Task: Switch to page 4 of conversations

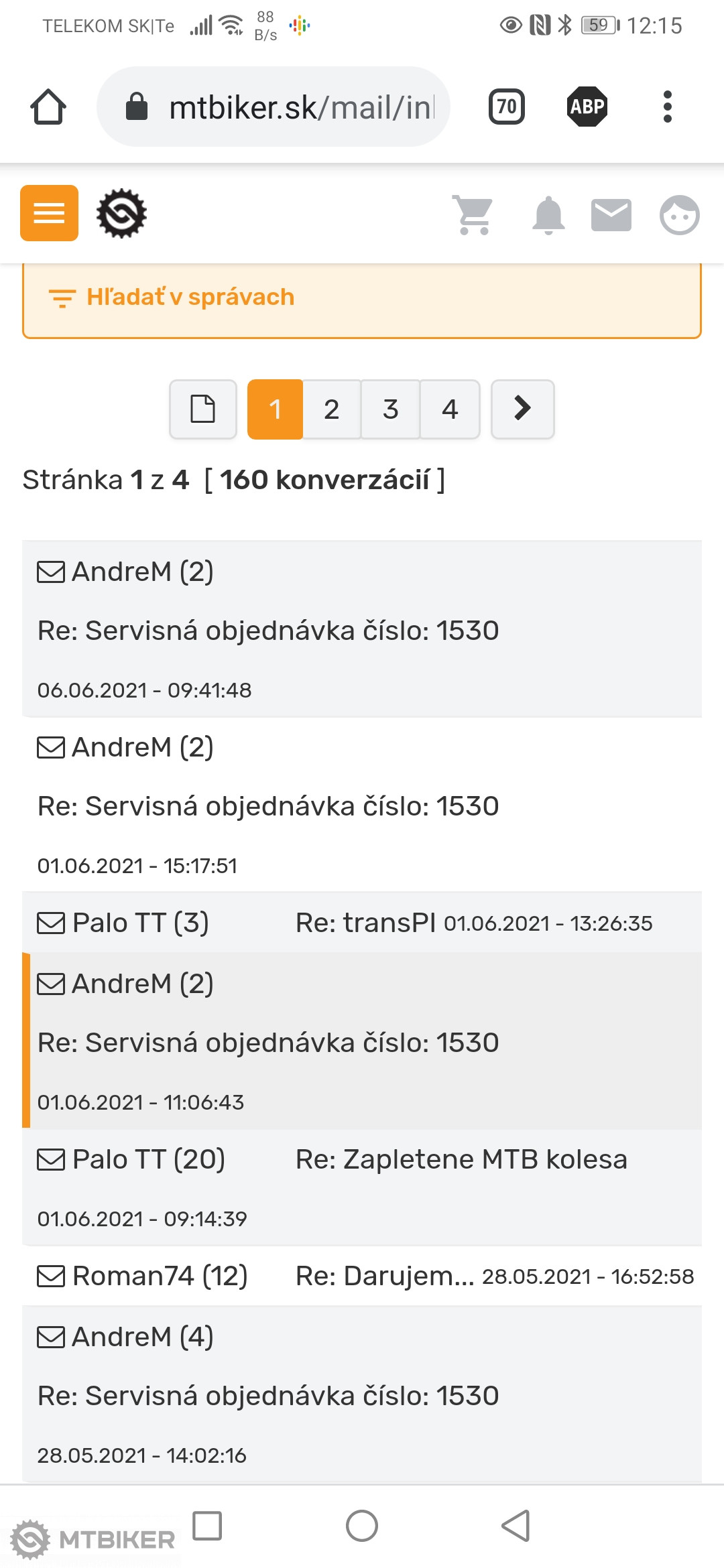Action: tap(450, 409)
